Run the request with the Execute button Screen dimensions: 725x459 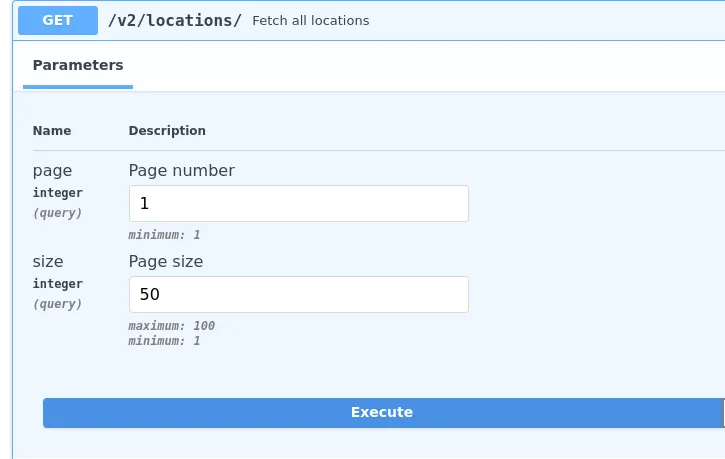pyautogui.click(x=384, y=412)
